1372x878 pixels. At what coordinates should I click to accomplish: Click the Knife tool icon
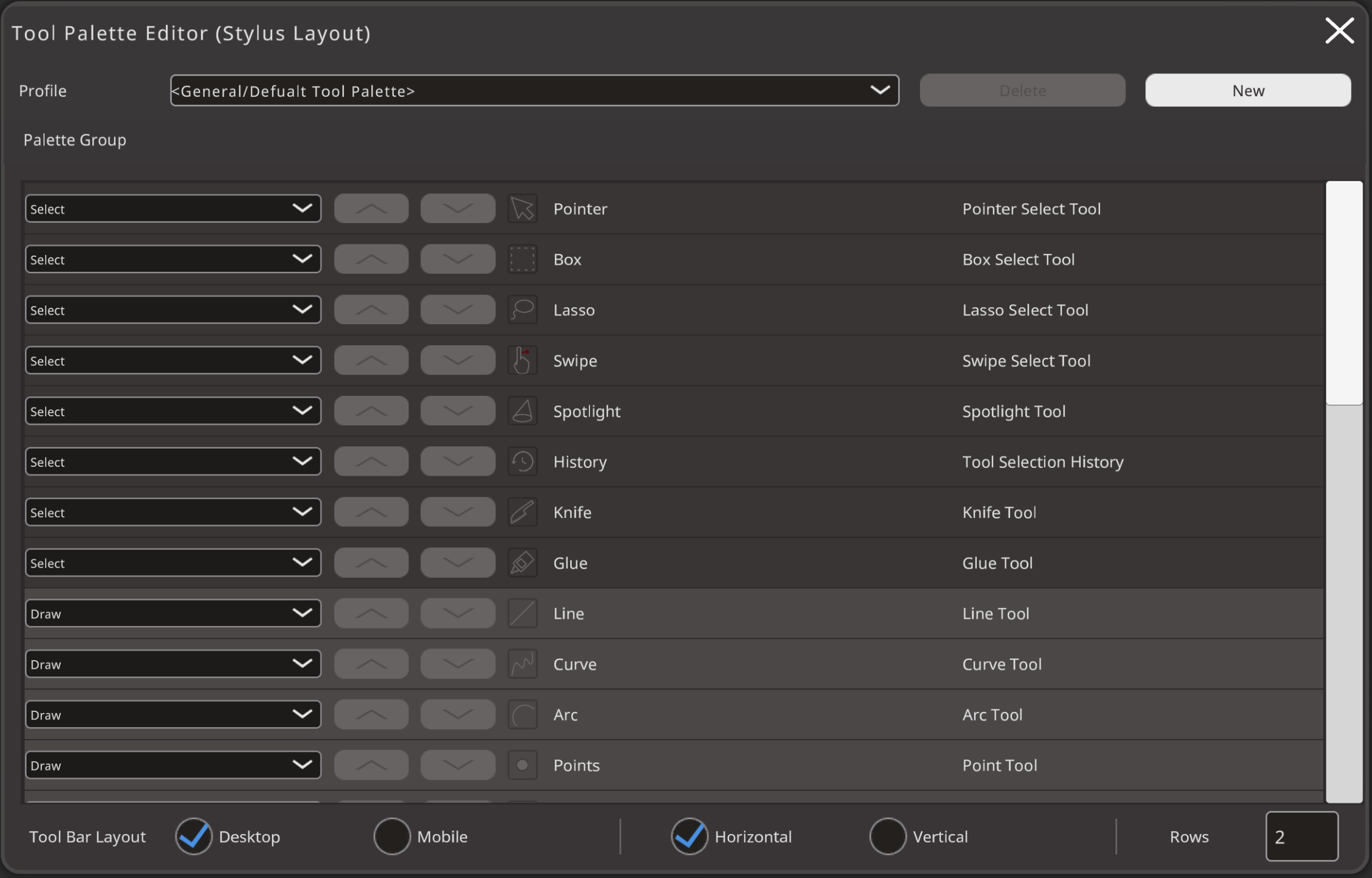522,512
